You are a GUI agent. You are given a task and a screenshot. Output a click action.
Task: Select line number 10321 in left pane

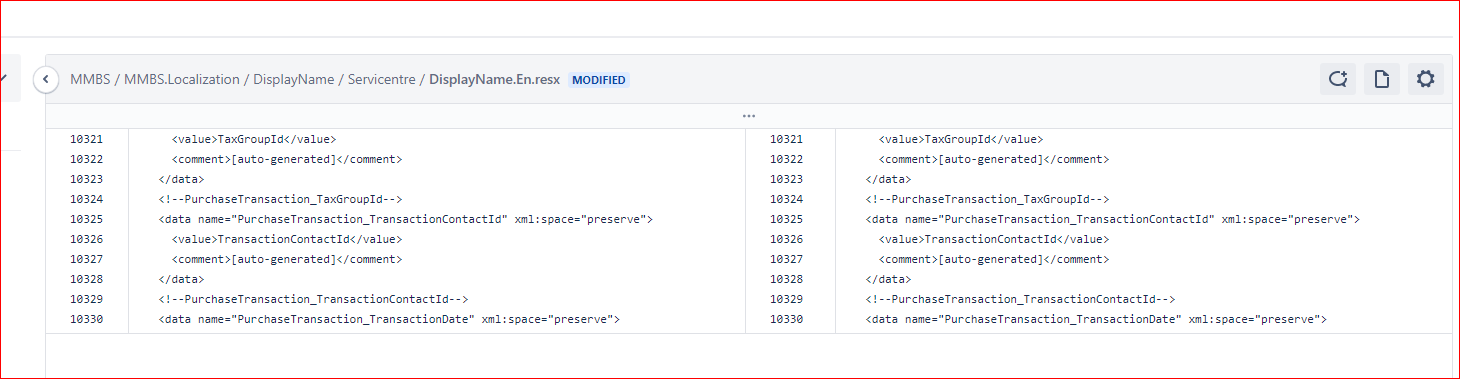tap(86, 139)
